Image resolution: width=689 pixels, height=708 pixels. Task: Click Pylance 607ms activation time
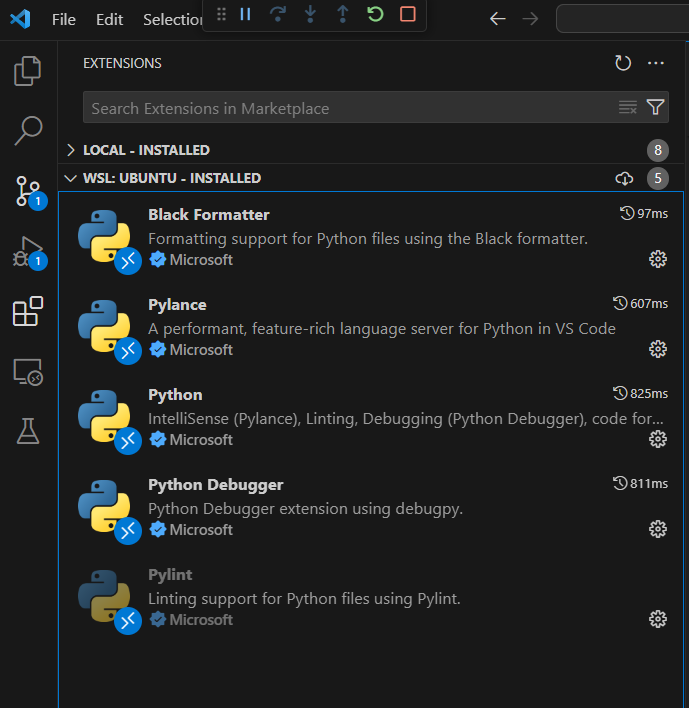[x=640, y=303]
